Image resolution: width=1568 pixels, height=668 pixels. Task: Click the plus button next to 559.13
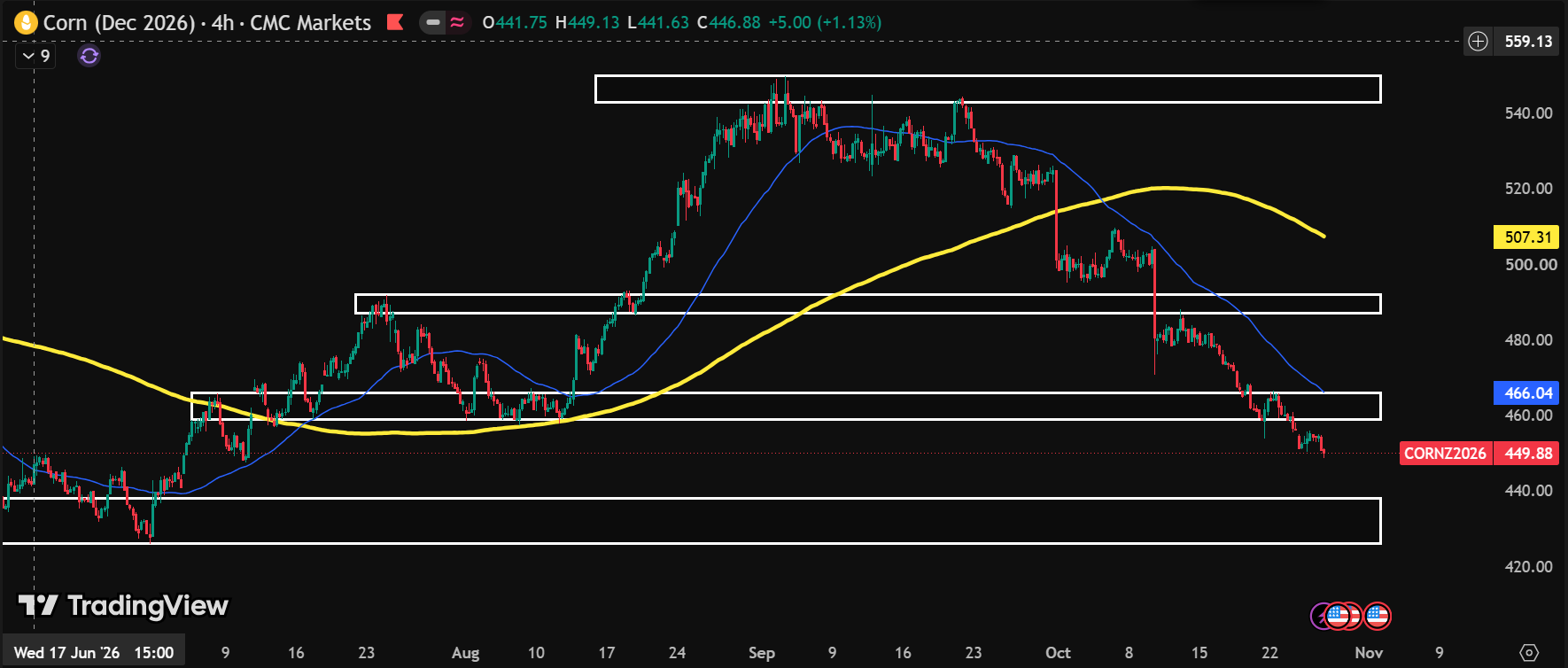click(1478, 41)
